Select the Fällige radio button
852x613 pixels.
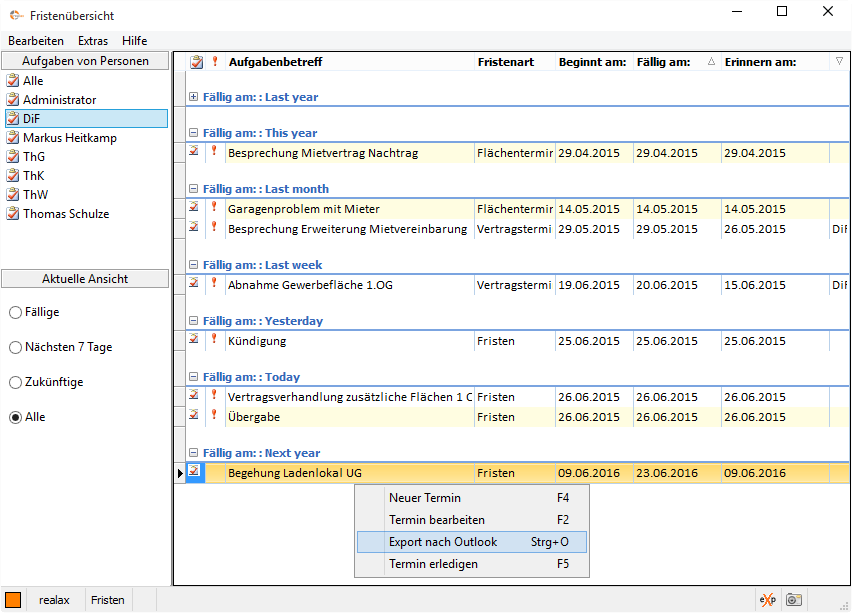point(16,312)
